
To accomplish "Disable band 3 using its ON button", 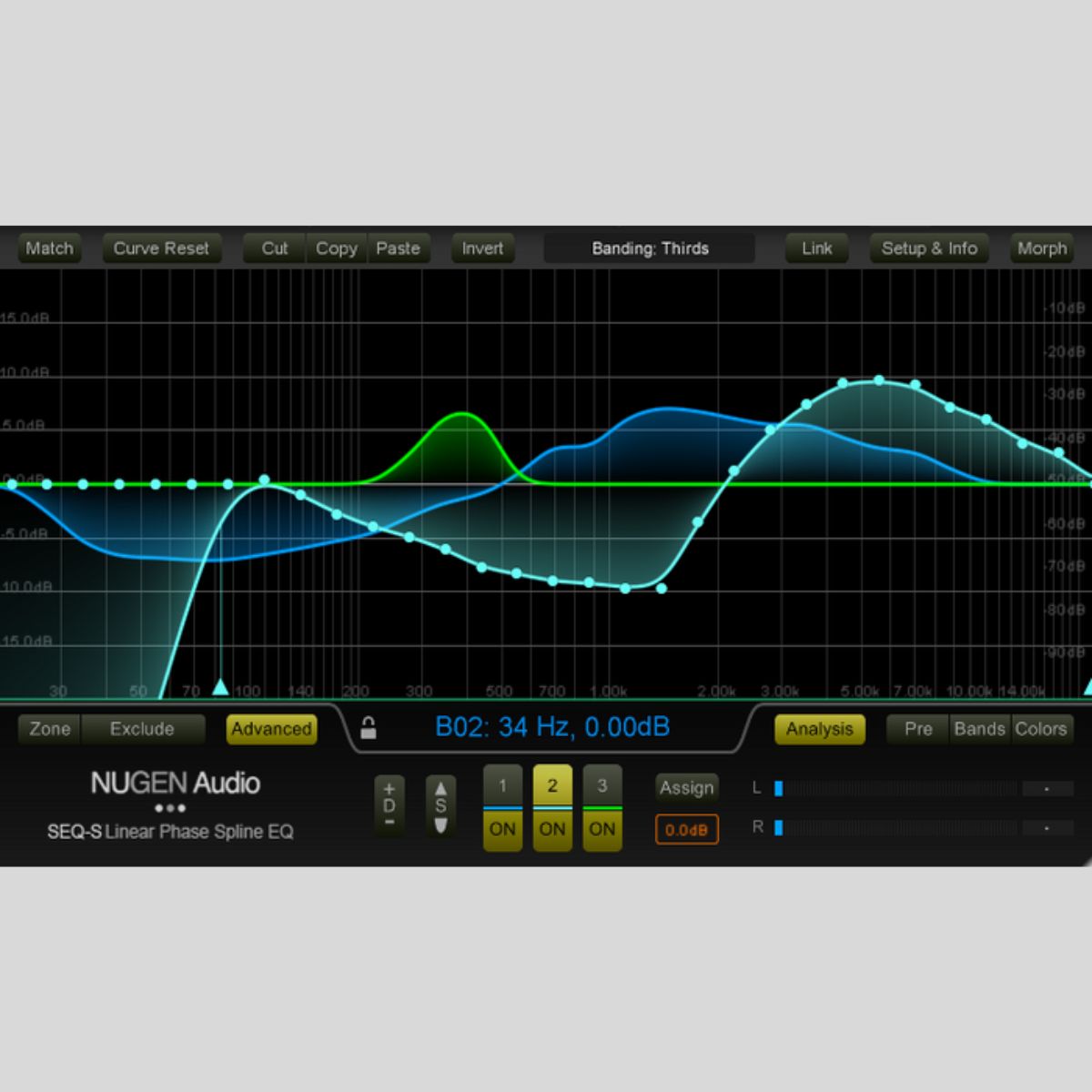I will [602, 829].
